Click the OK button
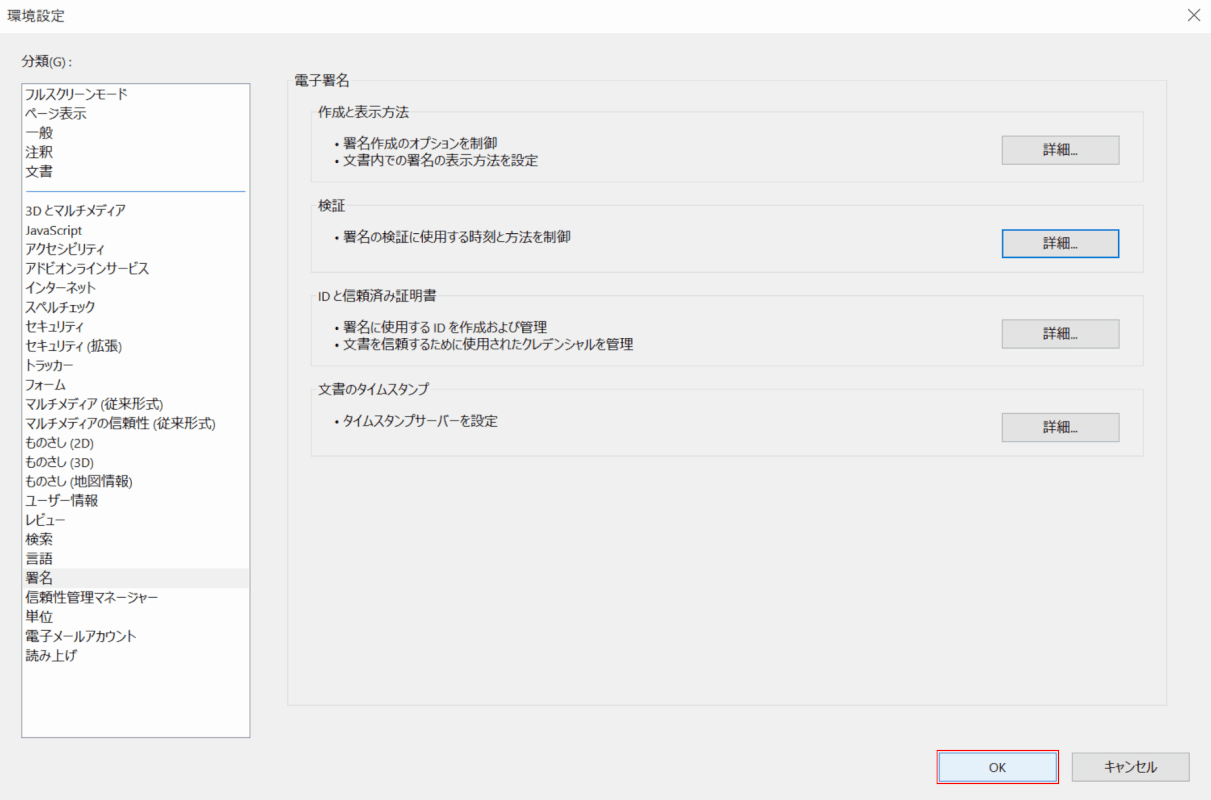 click(x=996, y=766)
